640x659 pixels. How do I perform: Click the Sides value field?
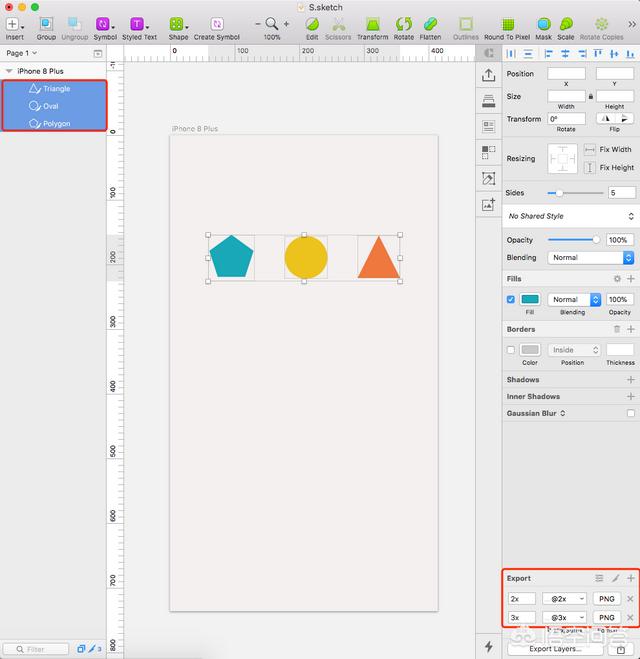point(622,193)
